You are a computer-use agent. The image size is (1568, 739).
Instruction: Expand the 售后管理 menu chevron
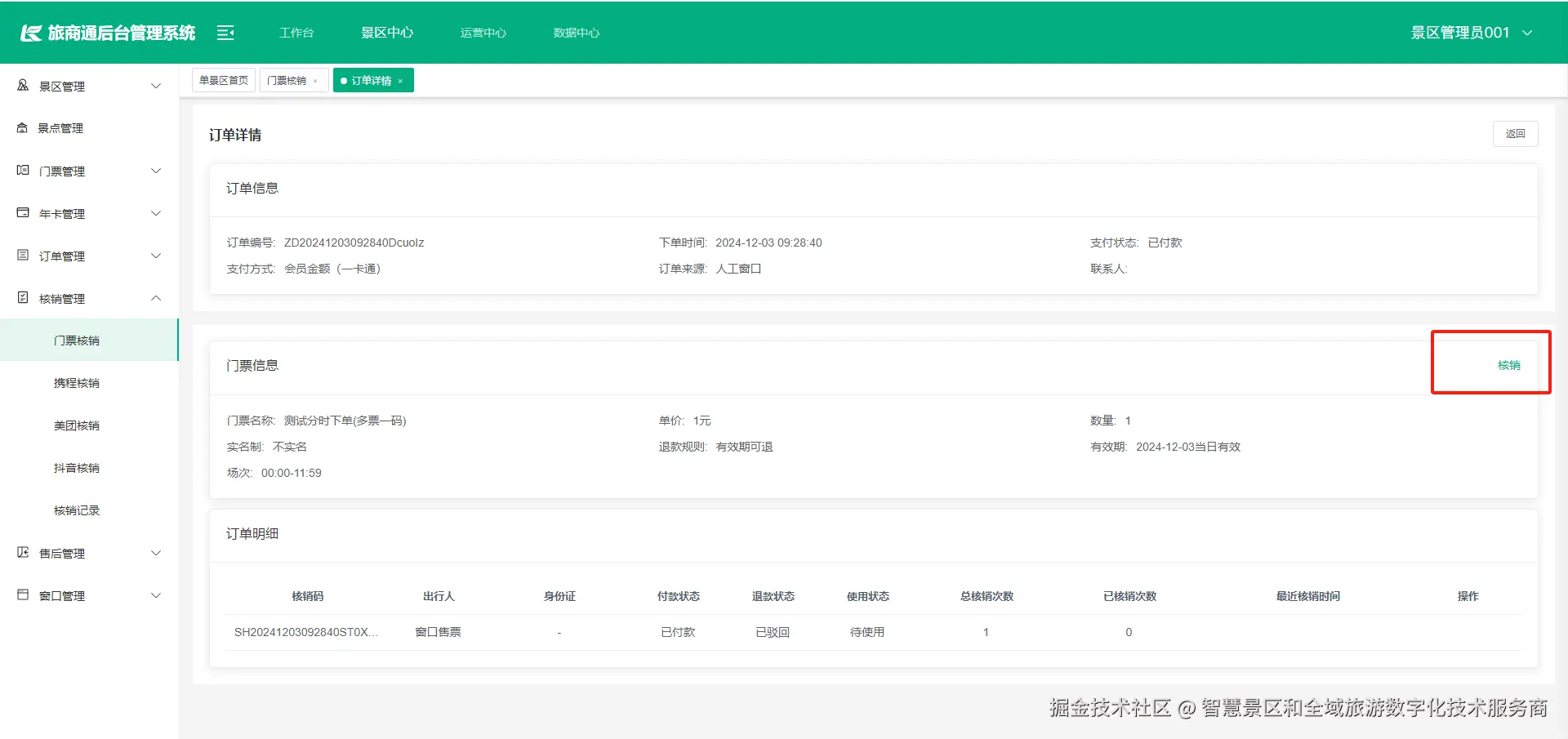[156, 553]
